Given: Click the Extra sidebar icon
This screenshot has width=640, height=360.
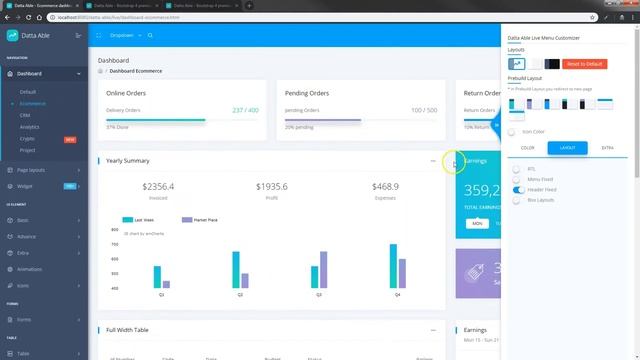Looking at the screenshot, I should click(x=10, y=253).
